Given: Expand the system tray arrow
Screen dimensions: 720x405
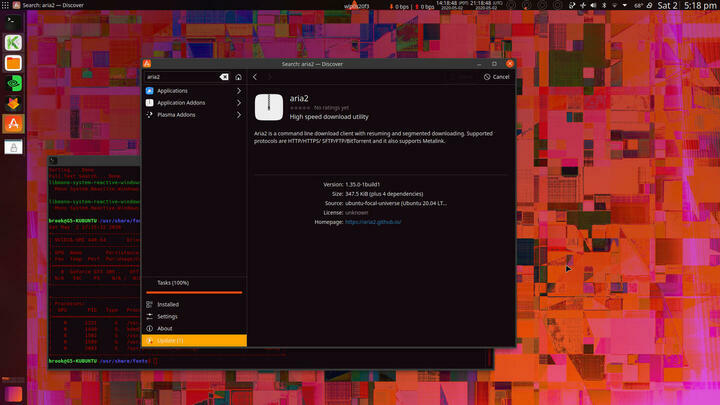Looking at the screenshot, I should 625,6.
